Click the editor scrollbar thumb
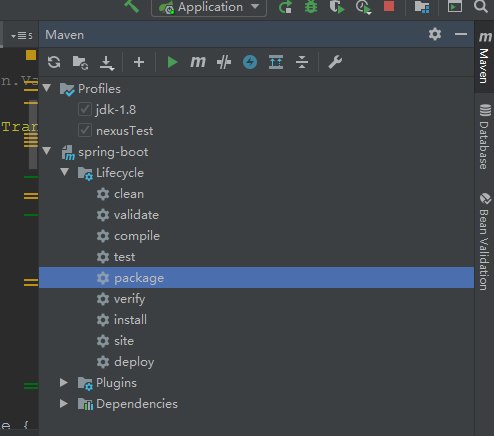The height and width of the screenshot is (436, 494). pyautogui.click(x=33, y=134)
